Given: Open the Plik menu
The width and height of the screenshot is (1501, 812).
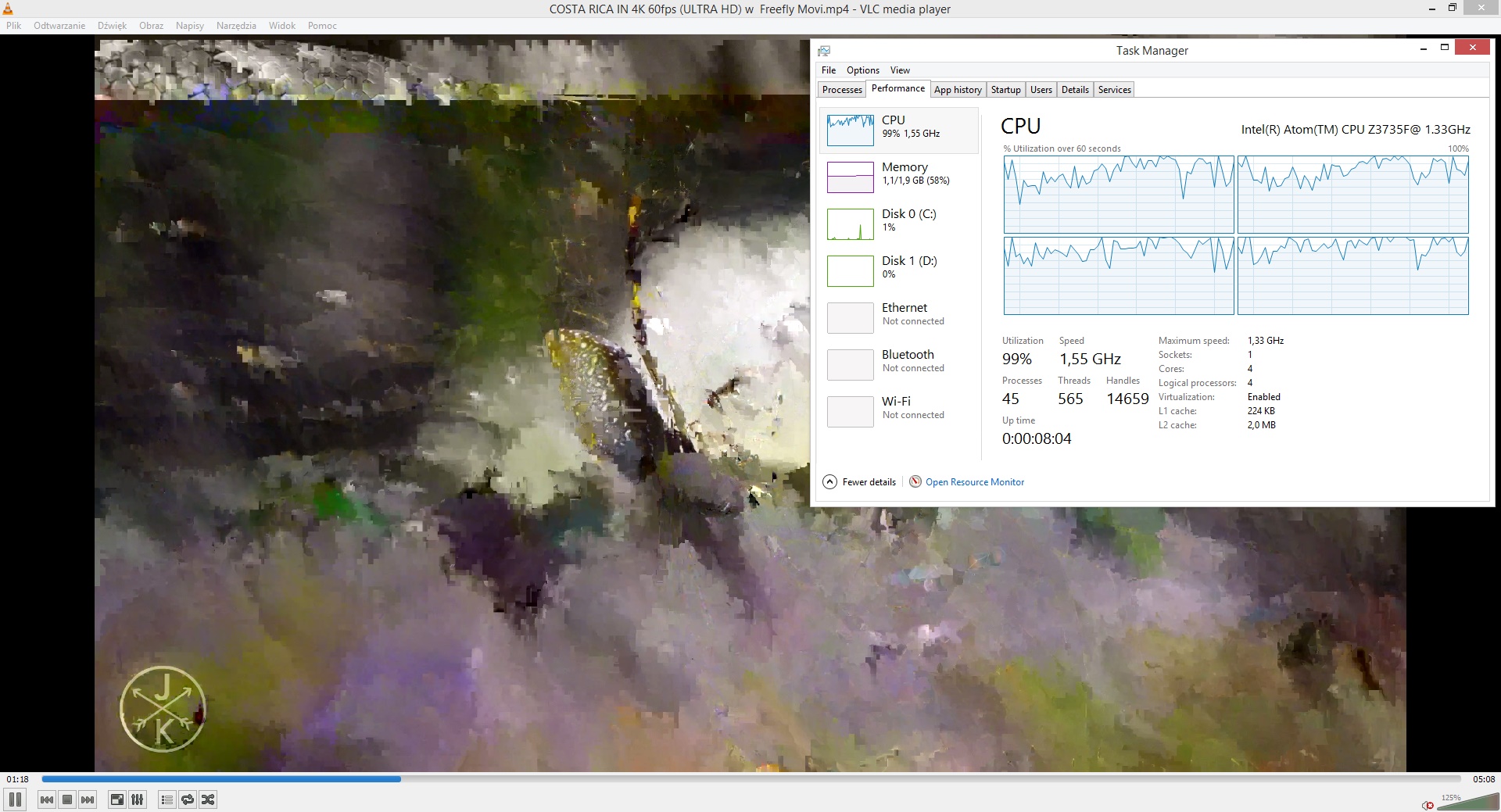Looking at the screenshot, I should point(14,26).
